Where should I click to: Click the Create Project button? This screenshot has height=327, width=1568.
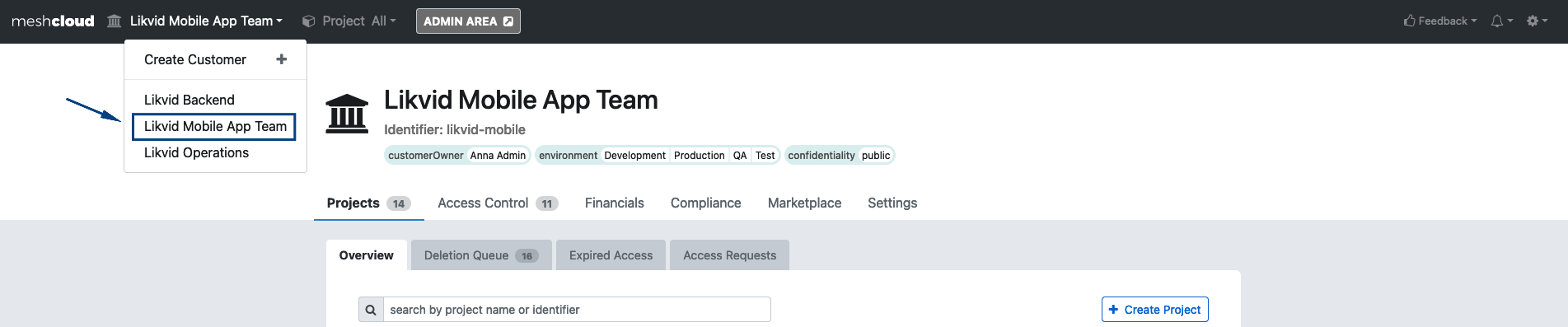[x=1155, y=310]
